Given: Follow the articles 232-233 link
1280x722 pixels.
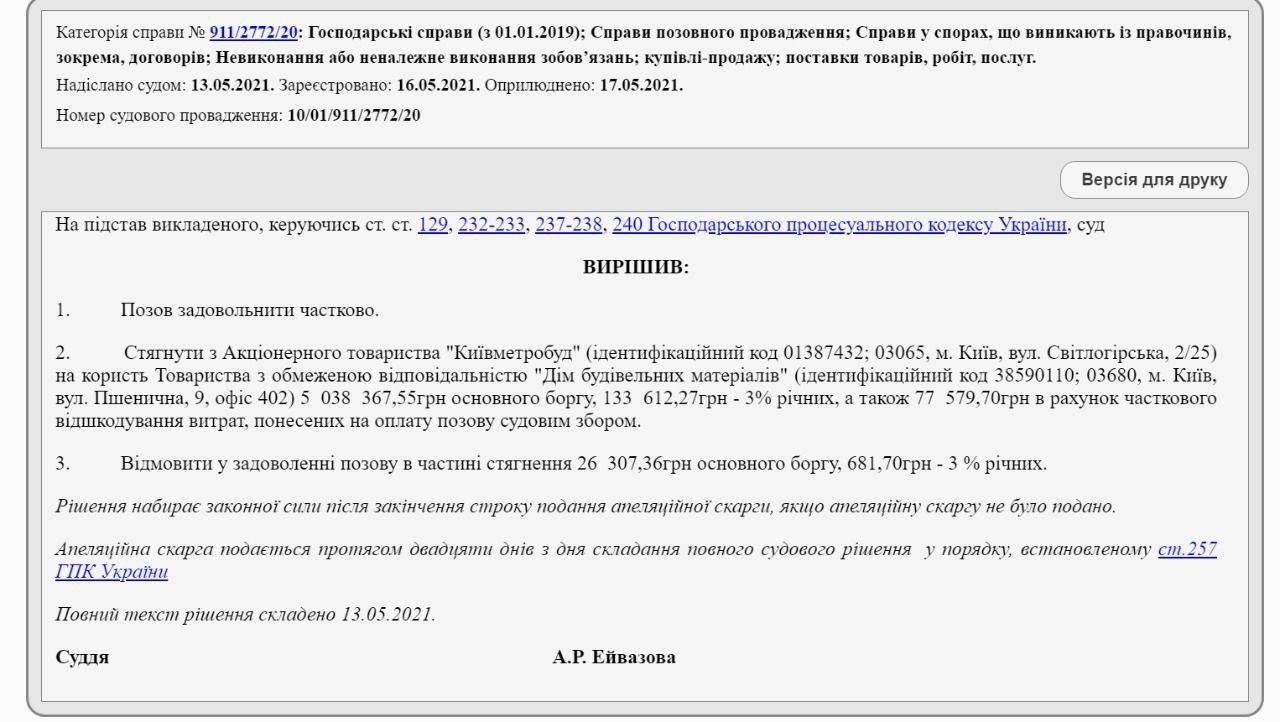Looking at the screenshot, I should tap(491, 225).
